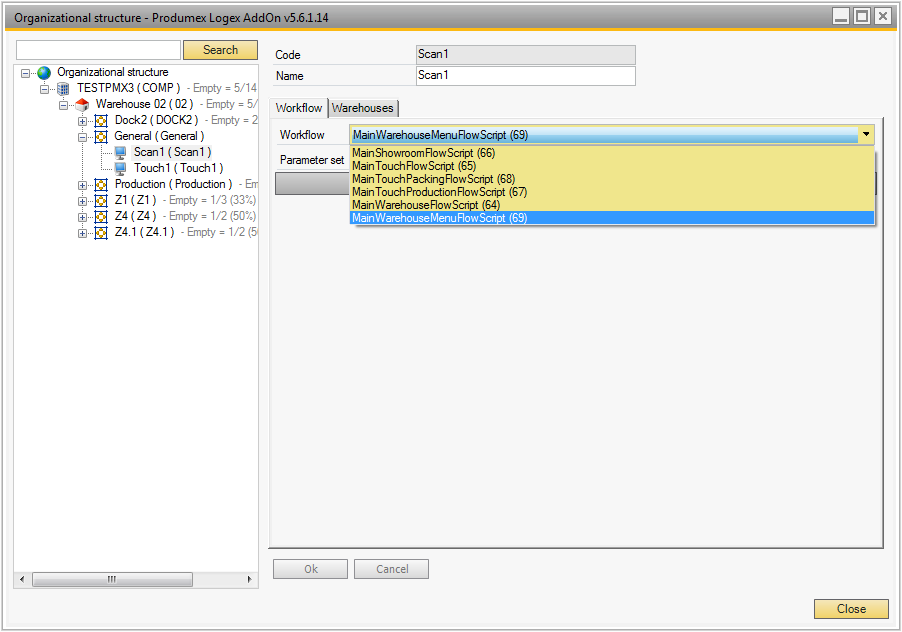Image resolution: width=902 pixels, height=632 pixels.
Task: Expand the Dock2 tree node
Action: click(83, 121)
